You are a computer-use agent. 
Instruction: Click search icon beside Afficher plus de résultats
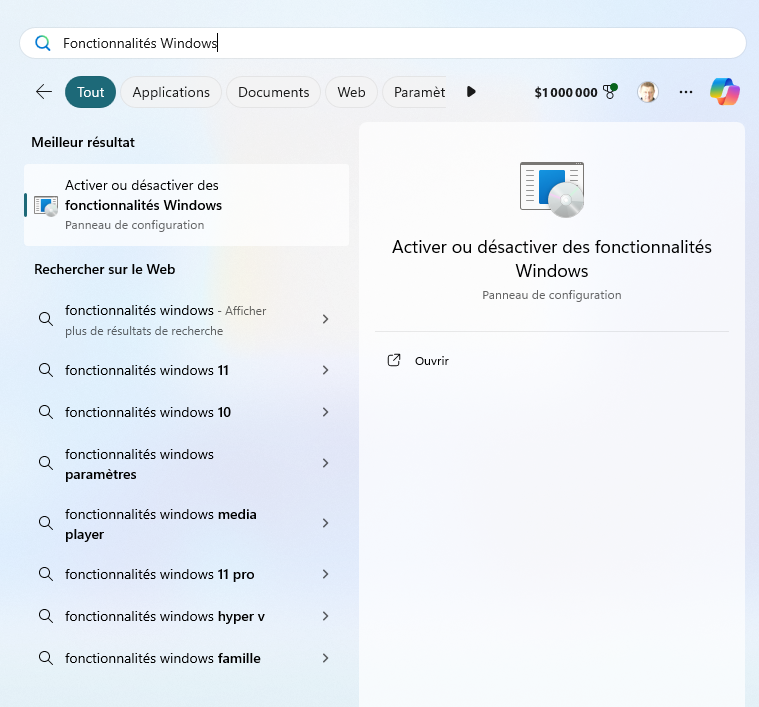(46, 319)
